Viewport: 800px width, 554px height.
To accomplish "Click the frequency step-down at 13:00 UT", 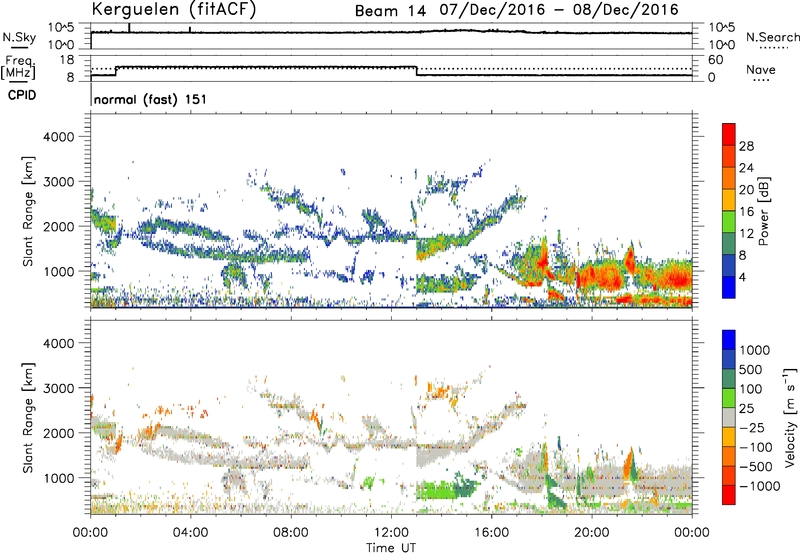I will pos(416,71).
